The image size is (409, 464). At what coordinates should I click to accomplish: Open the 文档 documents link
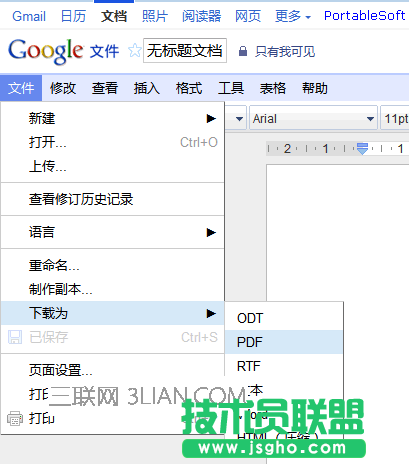pos(114,16)
